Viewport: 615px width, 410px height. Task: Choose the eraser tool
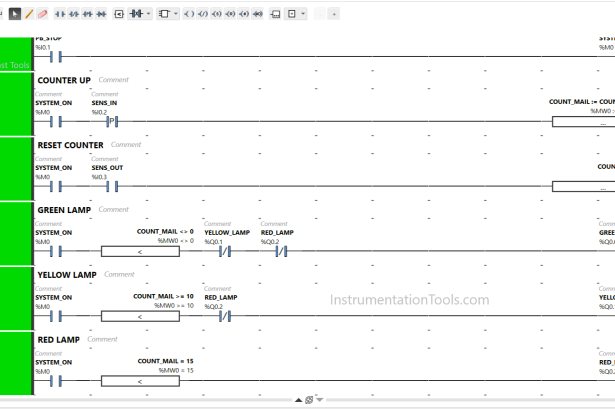[x=42, y=14]
